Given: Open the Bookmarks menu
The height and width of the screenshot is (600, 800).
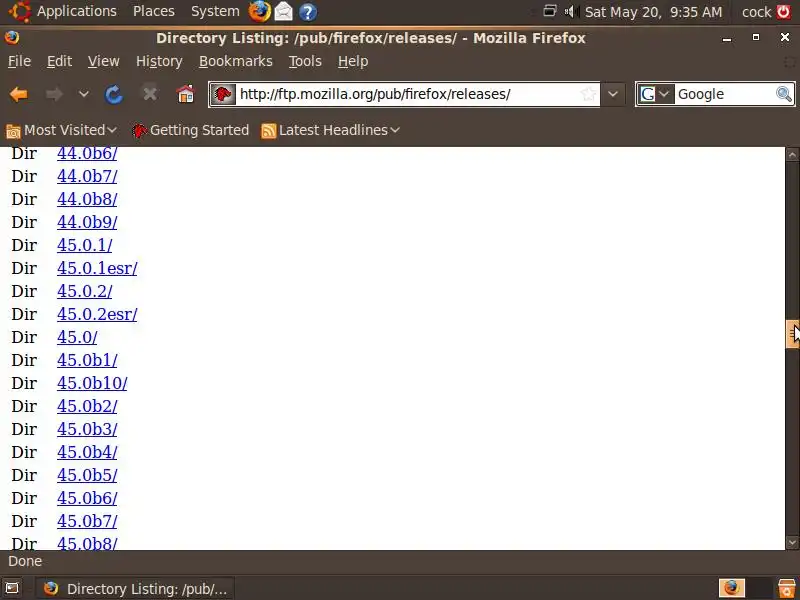Looking at the screenshot, I should (x=236, y=61).
